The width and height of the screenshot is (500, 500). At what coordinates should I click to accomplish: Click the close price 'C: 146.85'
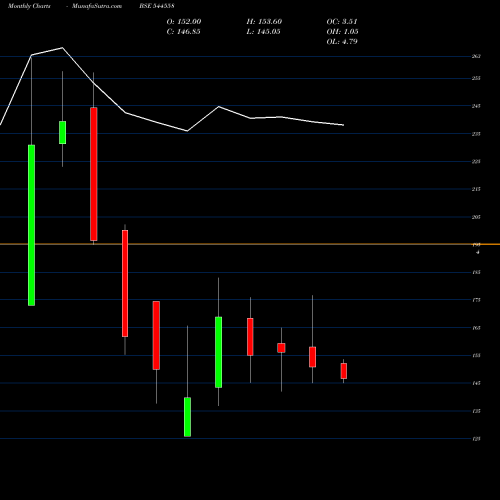(x=183, y=32)
